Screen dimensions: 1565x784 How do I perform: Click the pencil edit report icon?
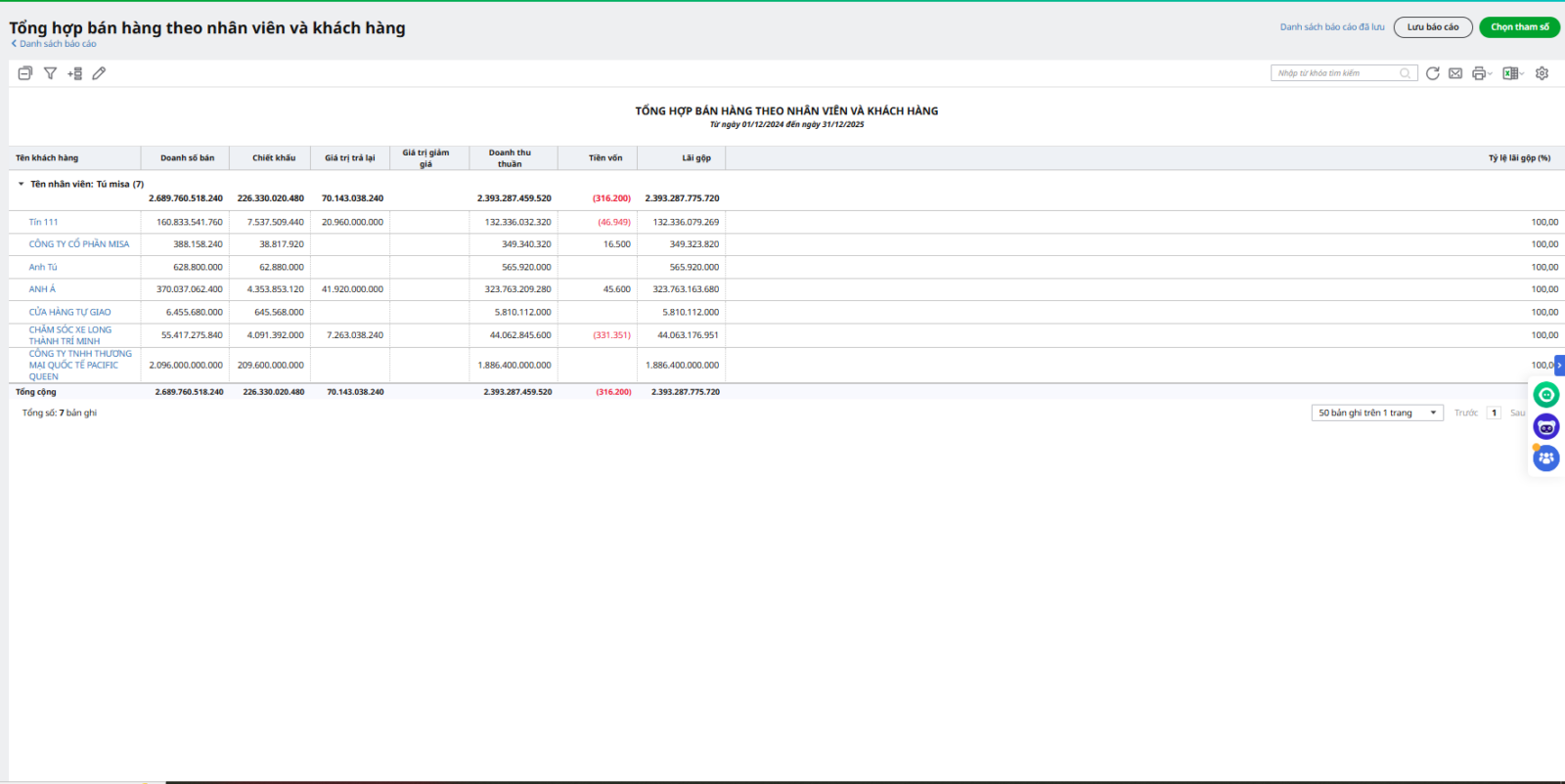click(x=99, y=73)
